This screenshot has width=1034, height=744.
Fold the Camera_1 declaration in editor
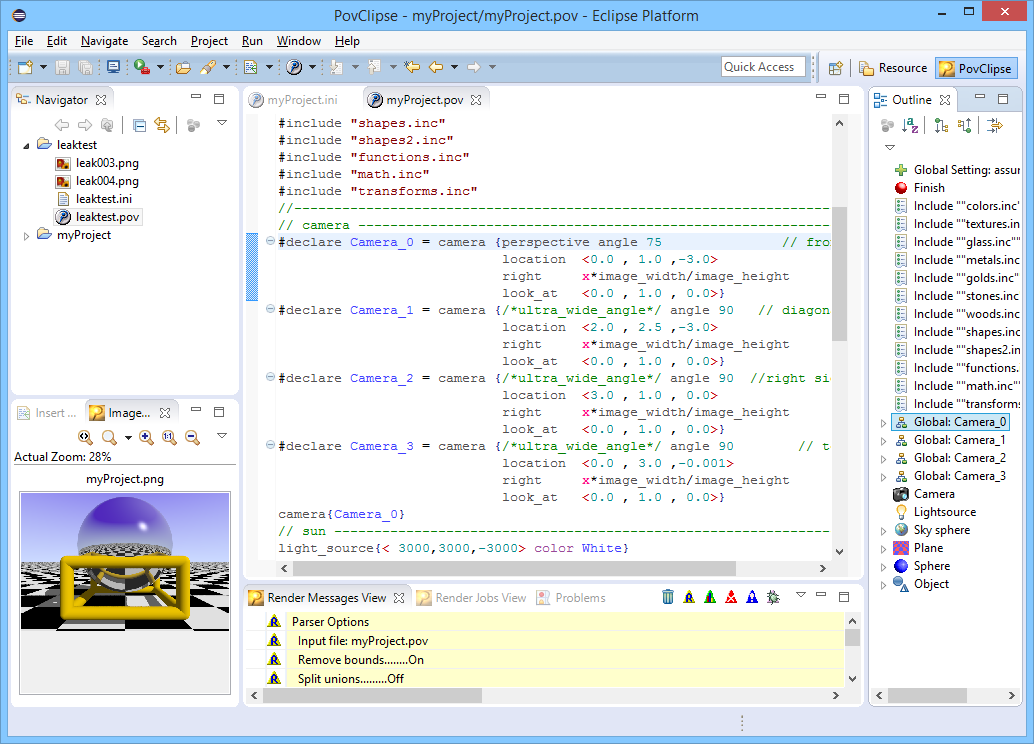[270, 309]
